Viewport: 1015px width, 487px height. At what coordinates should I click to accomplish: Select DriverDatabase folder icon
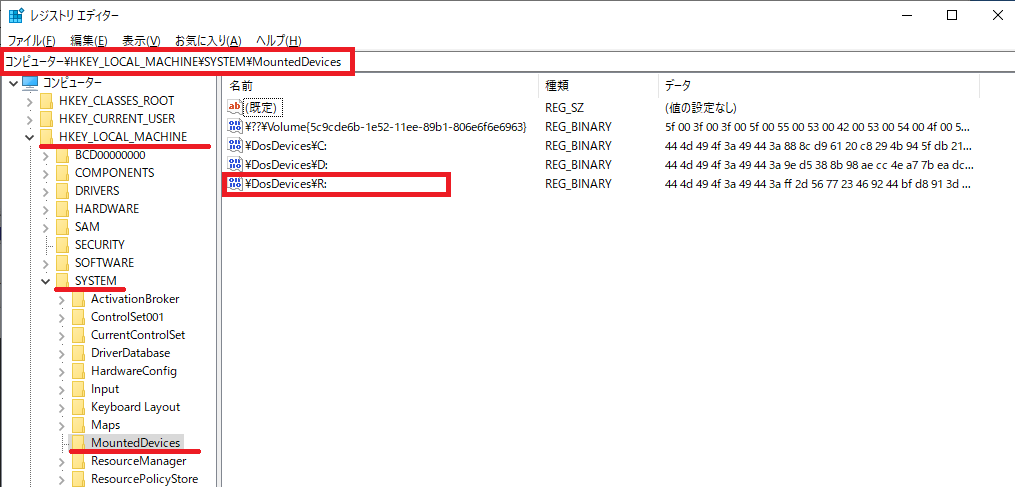79,353
